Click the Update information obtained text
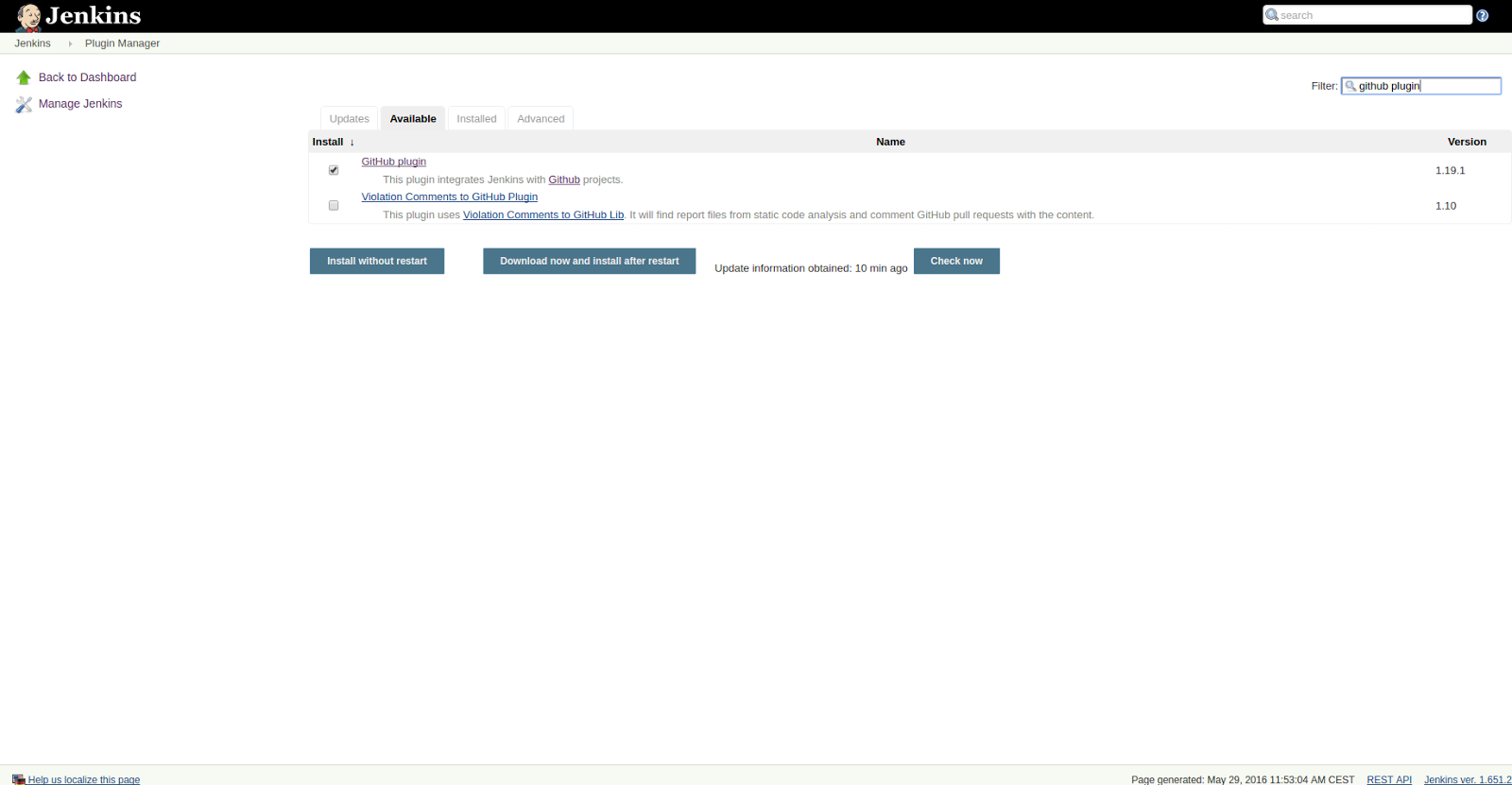The width and height of the screenshot is (1512, 785). [811, 268]
